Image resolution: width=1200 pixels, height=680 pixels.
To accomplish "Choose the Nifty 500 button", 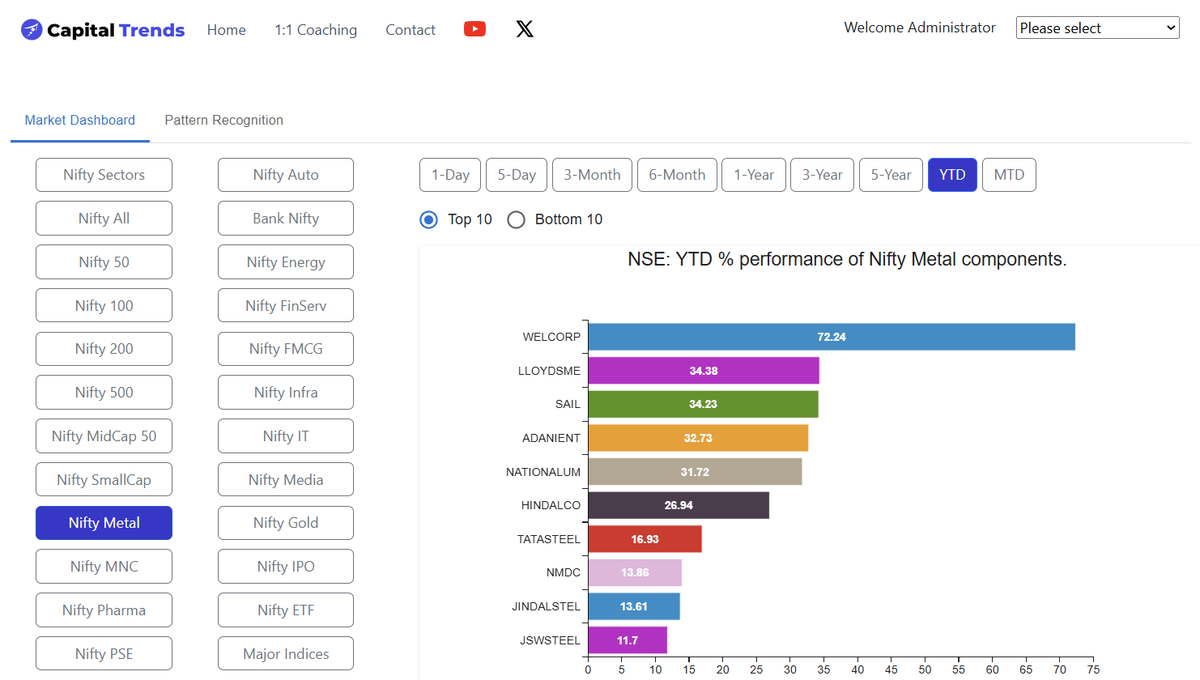I will (x=104, y=393).
